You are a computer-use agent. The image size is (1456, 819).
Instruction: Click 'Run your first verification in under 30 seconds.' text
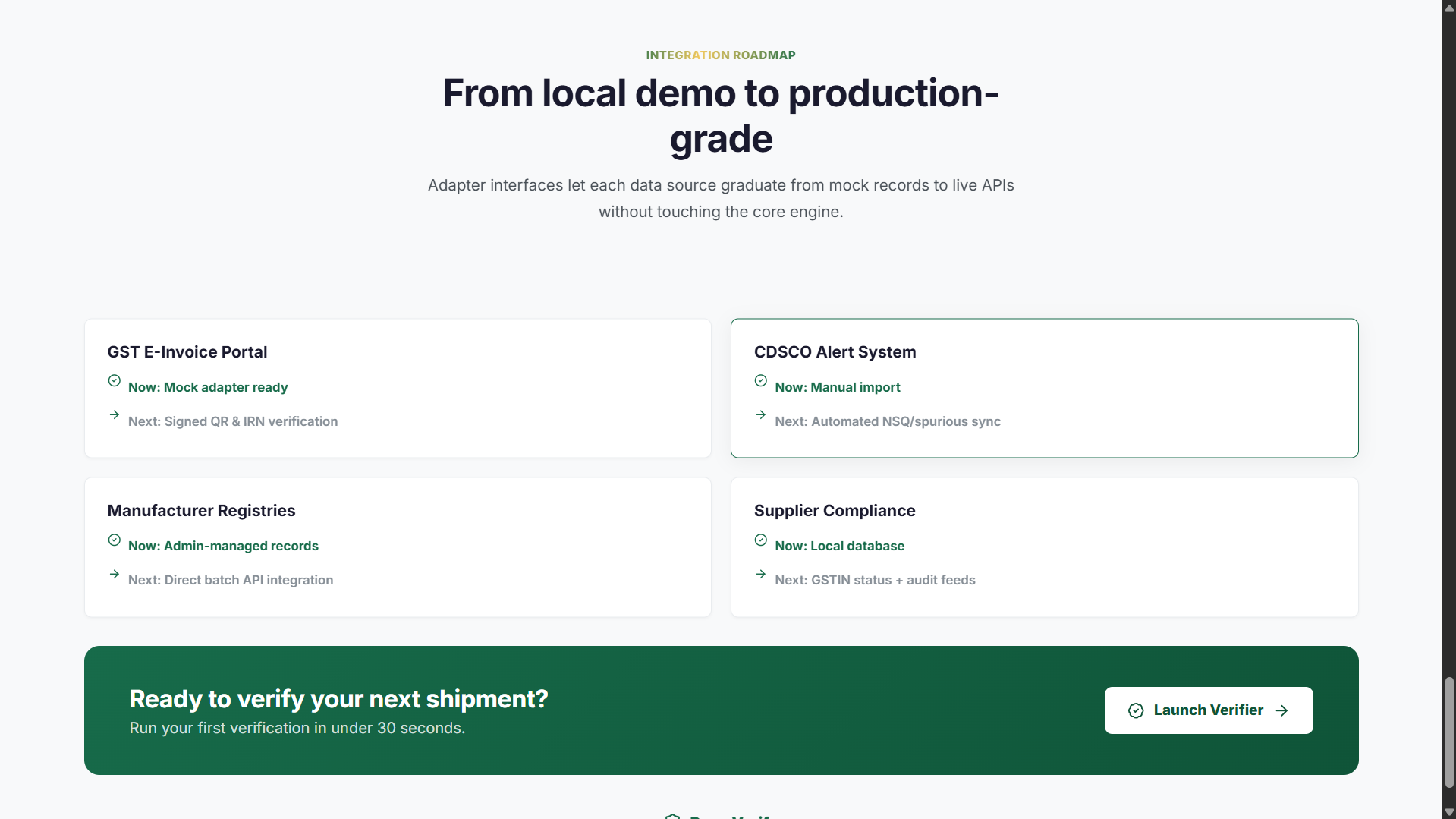tap(297, 728)
